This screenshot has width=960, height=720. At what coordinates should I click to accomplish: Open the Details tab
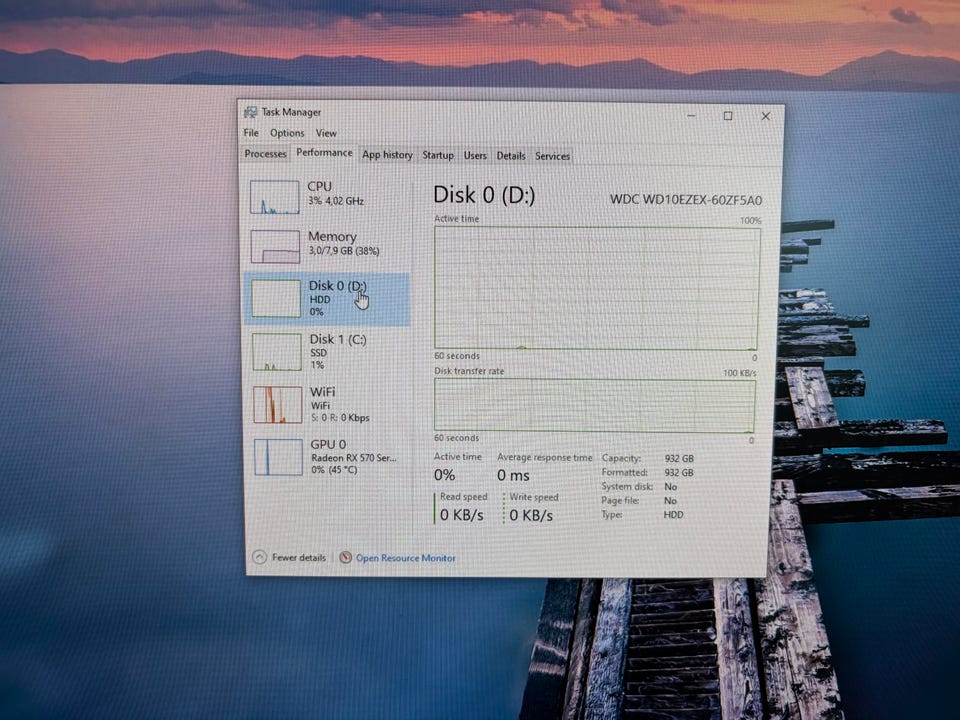pos(511,156)
